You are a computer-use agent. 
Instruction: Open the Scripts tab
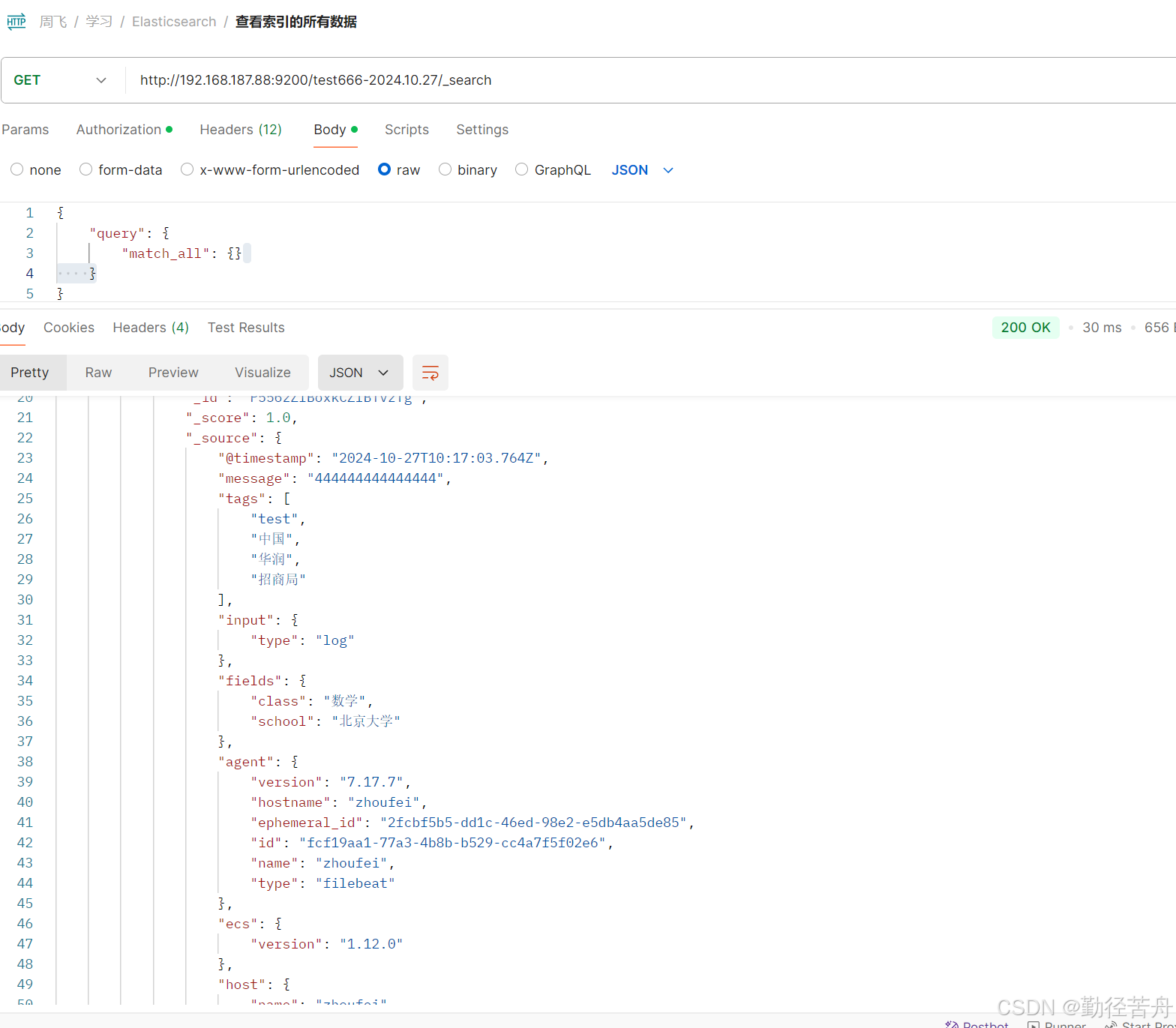tap(406, 130)
